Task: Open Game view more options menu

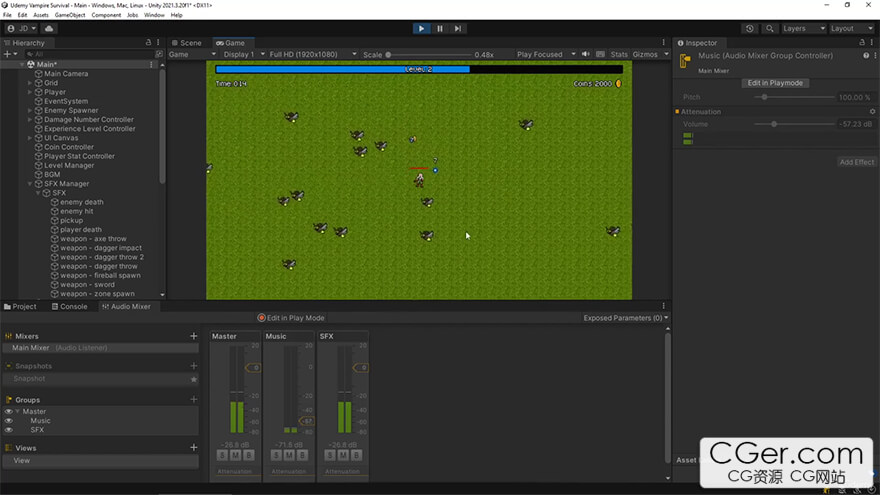Action: pyautogui.click(x=663, y=43)
